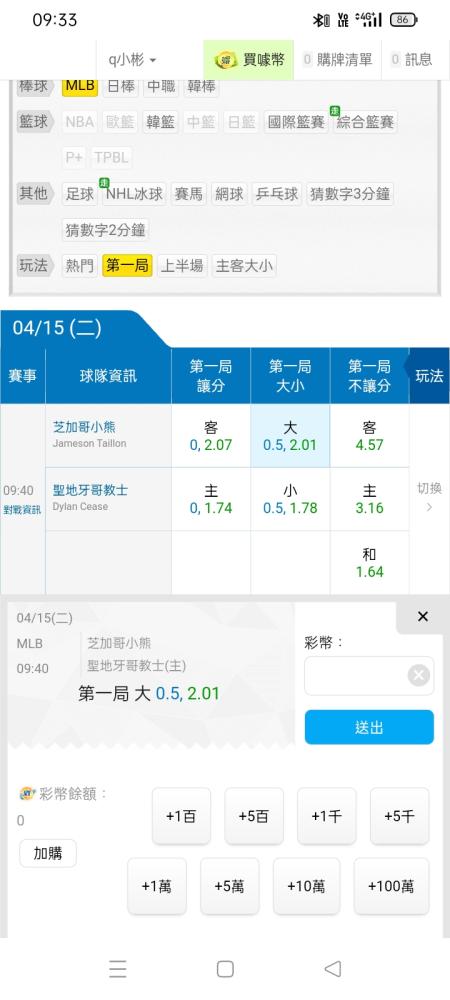Select 日棒 league filter
The width and height of the screenshot is (450, 1000).
click(x=121, y=86)
